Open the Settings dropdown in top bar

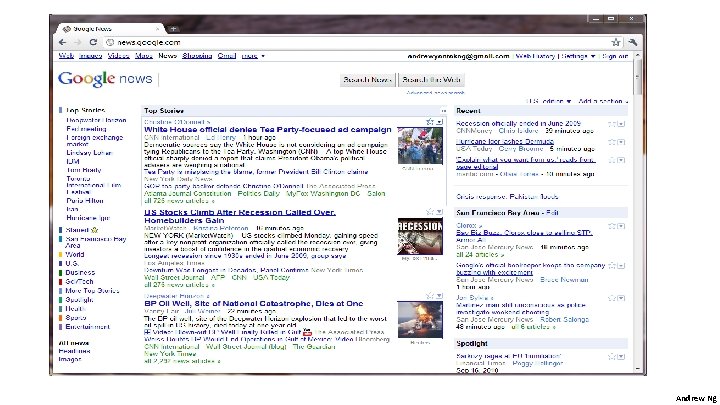(x=578, y=56)
